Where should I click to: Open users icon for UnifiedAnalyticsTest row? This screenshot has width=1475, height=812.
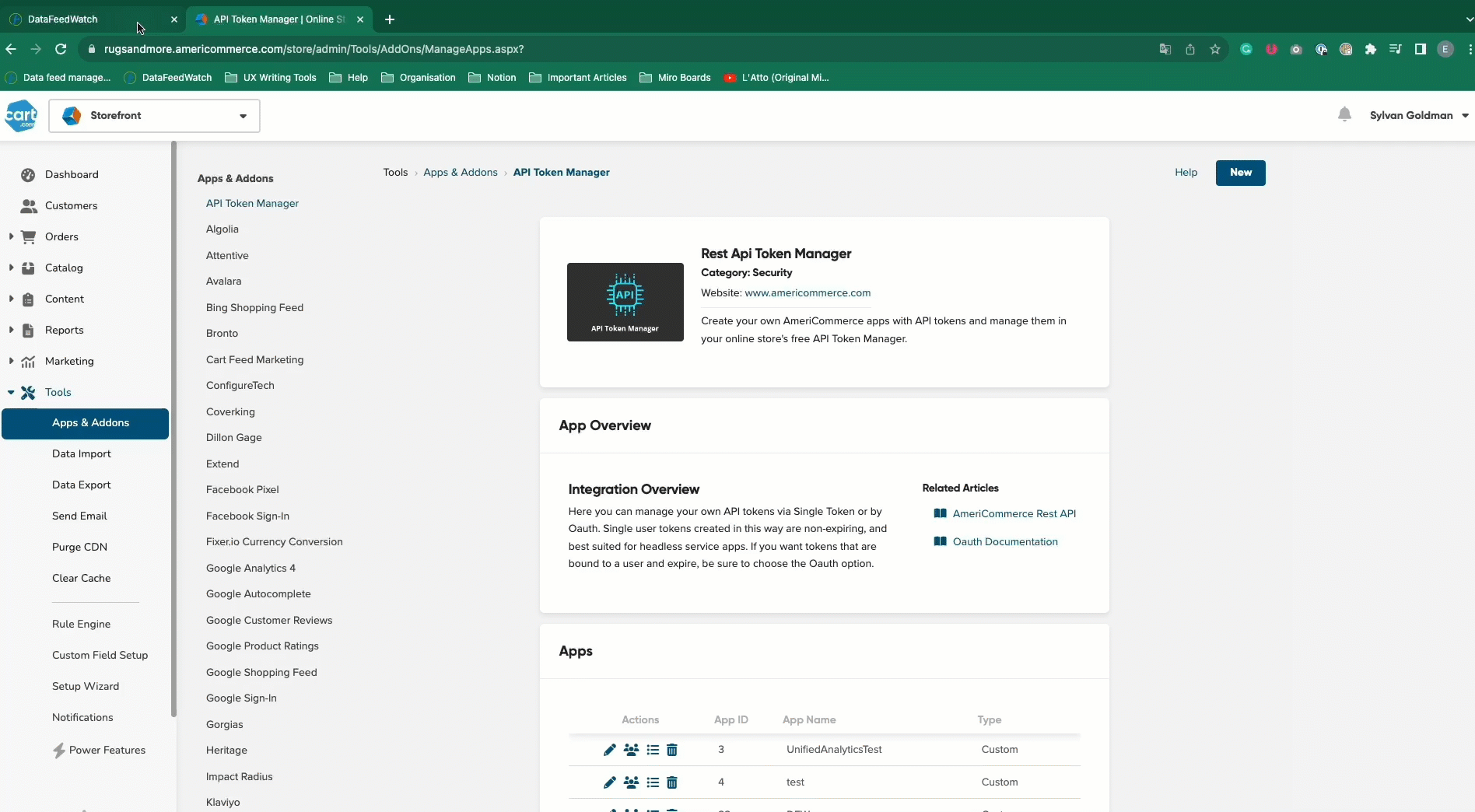631,750
